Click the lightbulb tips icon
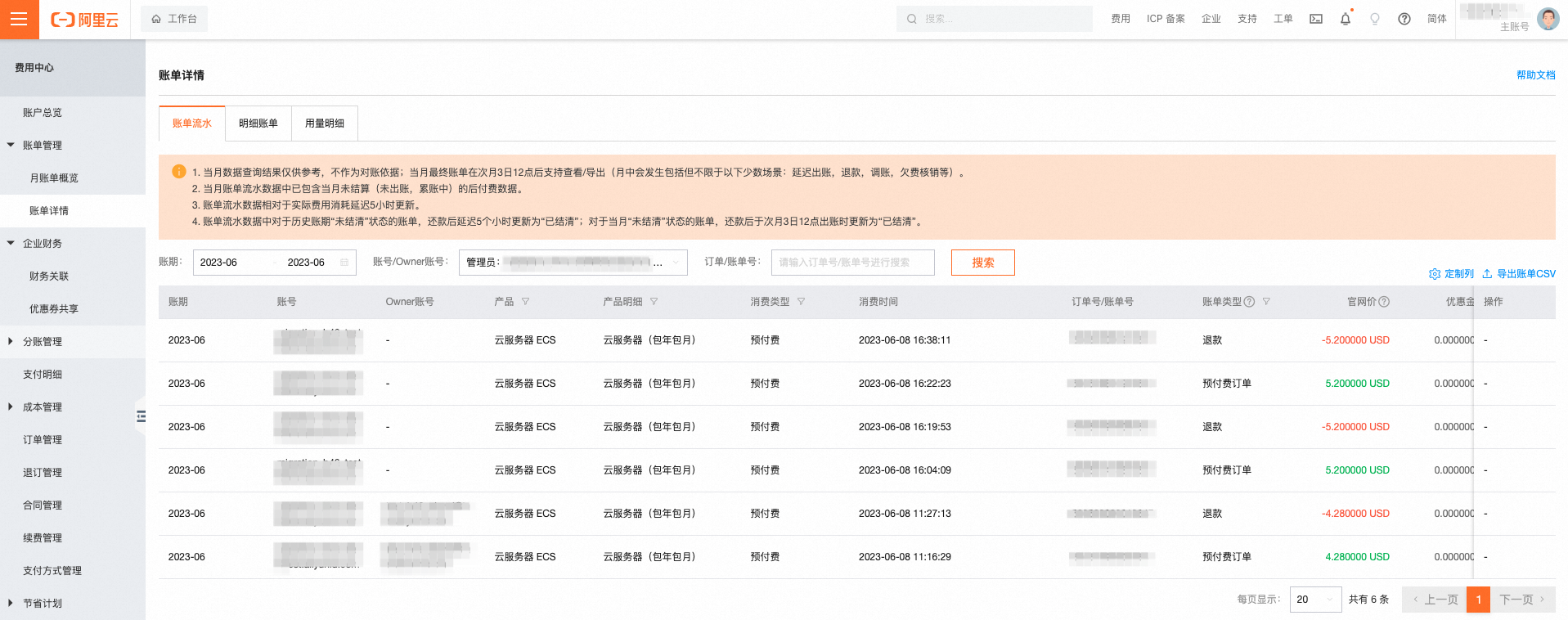Screen dimensions: 1568x620 pyautogui.click(x=1375, y=19)
